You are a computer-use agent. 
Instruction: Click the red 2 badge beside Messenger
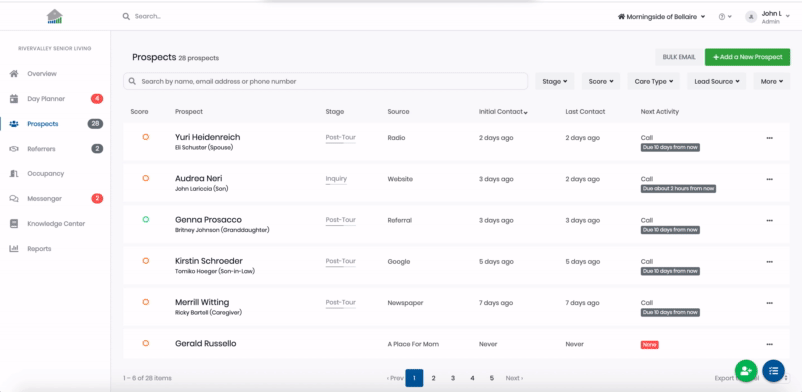97,199
